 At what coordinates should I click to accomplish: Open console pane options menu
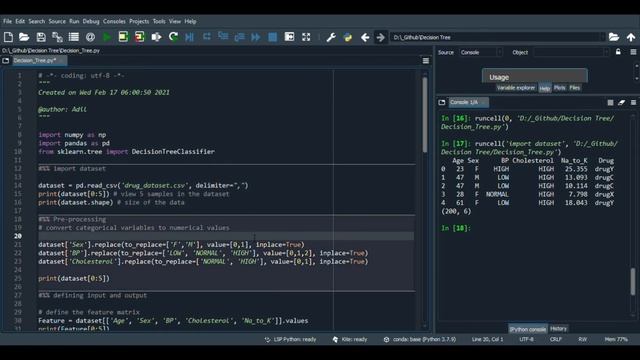coord(633,102)
